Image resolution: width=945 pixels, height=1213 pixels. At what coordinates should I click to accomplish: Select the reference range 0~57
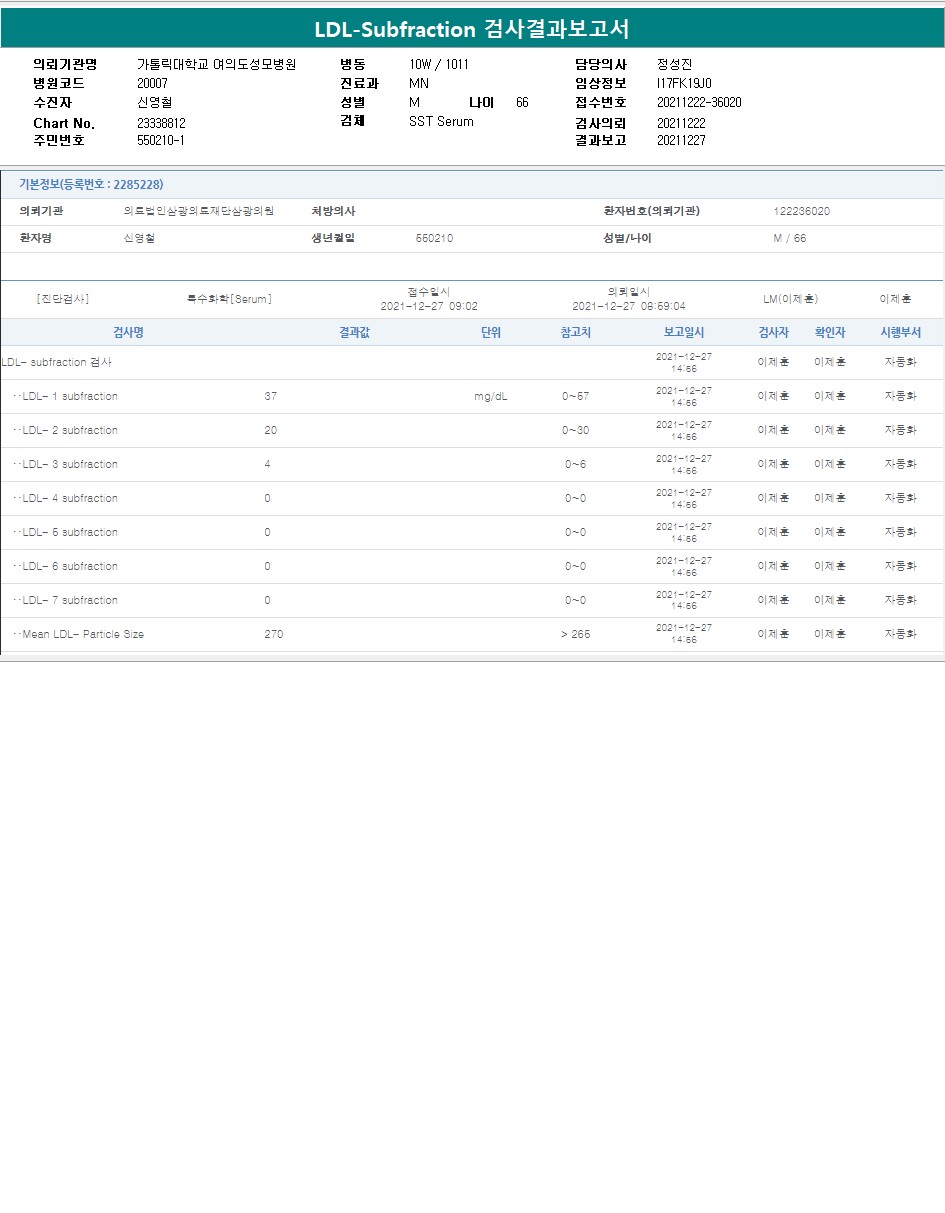(x=575, y=396)
